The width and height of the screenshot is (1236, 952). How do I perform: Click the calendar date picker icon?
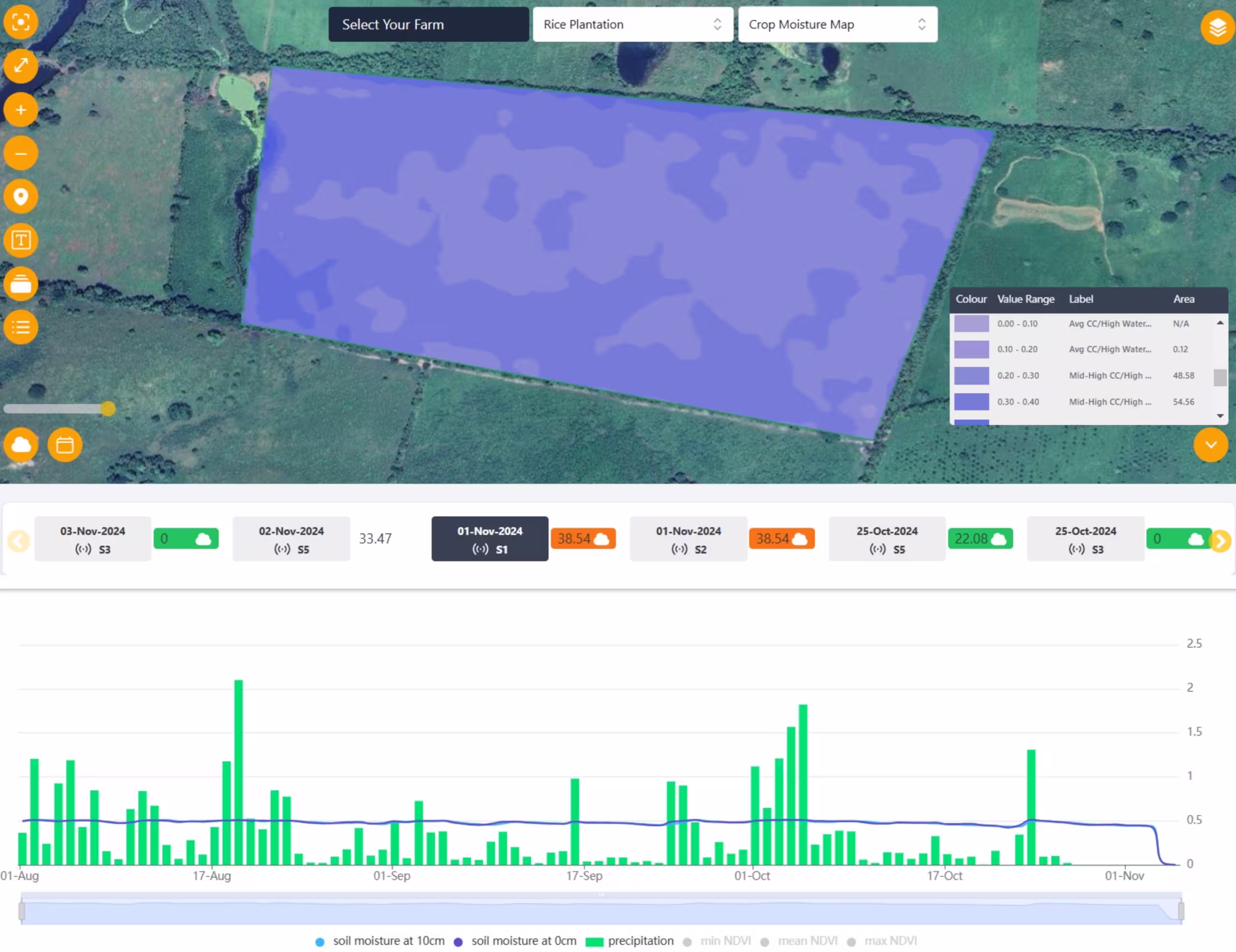65,445
